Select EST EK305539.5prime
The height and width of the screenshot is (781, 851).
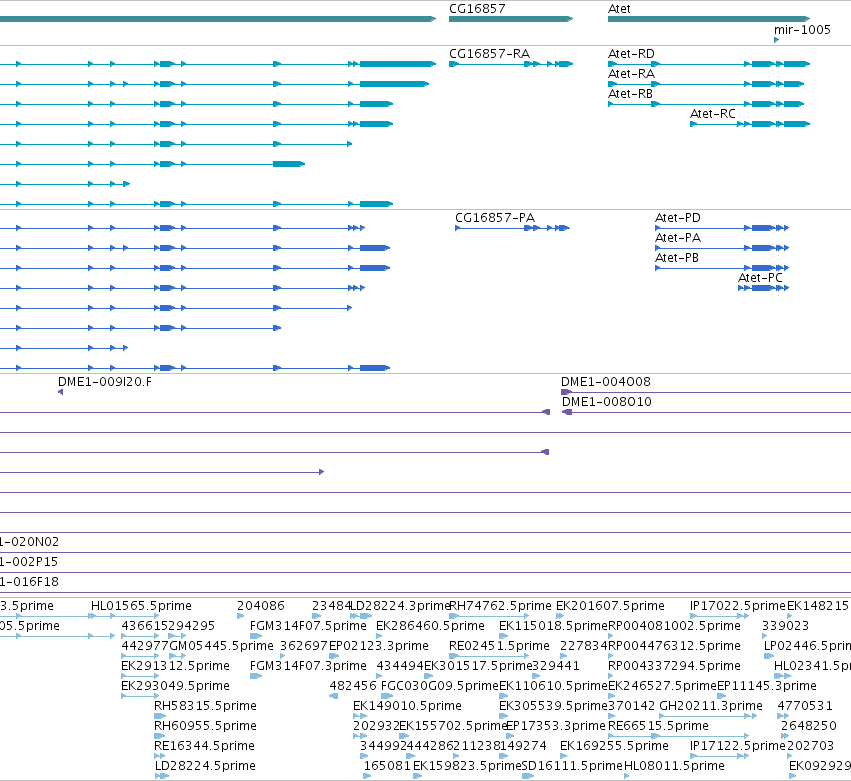pos(553,706)
